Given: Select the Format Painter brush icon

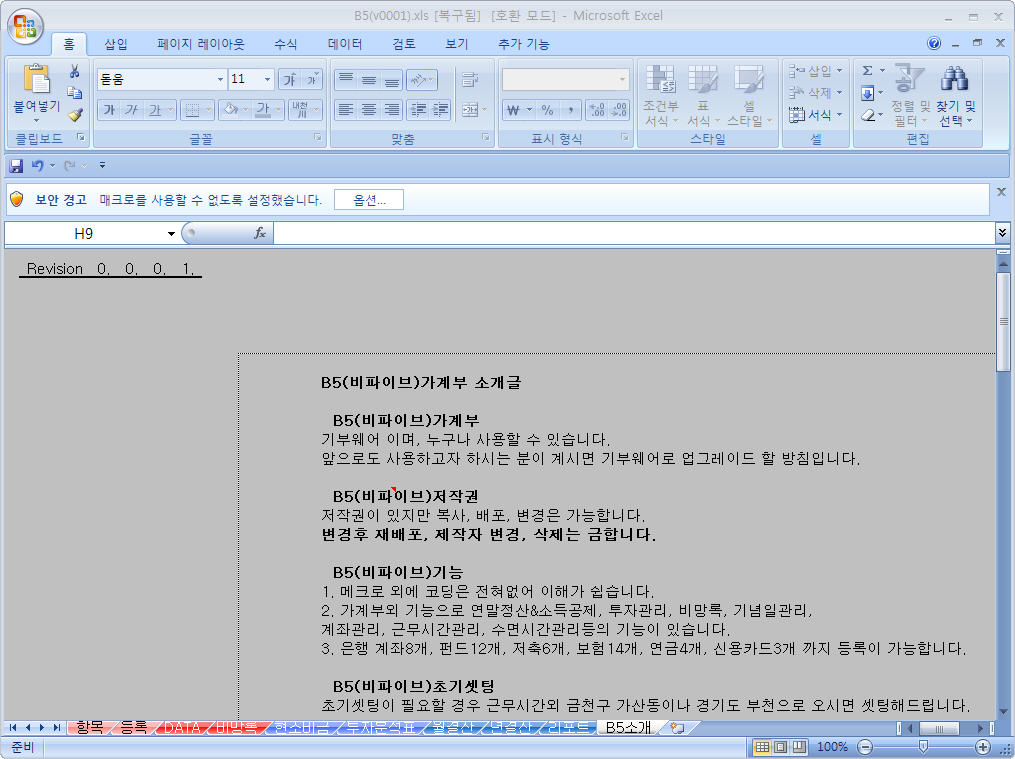Looking at the screenshot, I should point(74,115).
